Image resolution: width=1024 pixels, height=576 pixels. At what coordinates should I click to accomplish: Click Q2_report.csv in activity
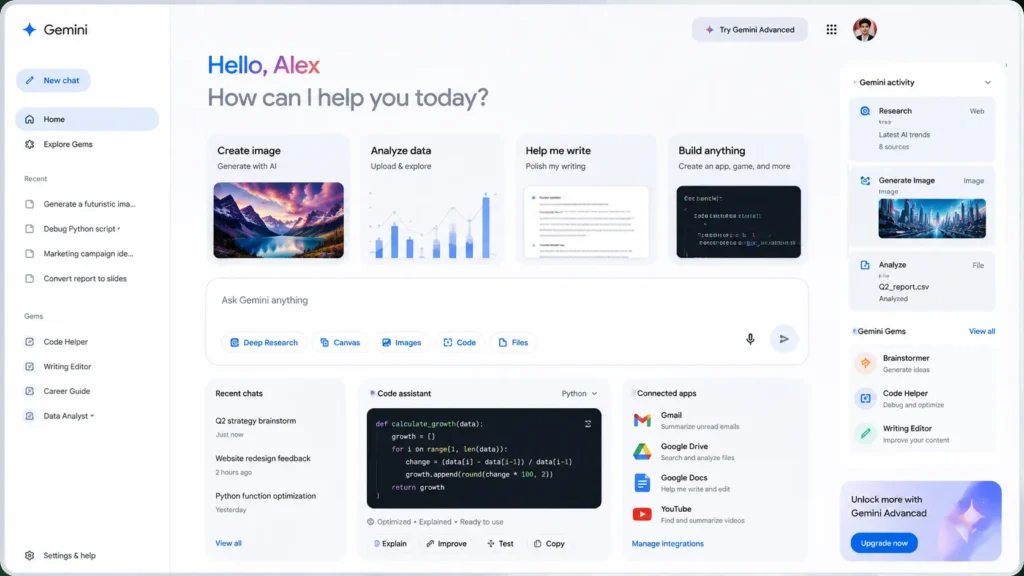(x=903, y=287)
